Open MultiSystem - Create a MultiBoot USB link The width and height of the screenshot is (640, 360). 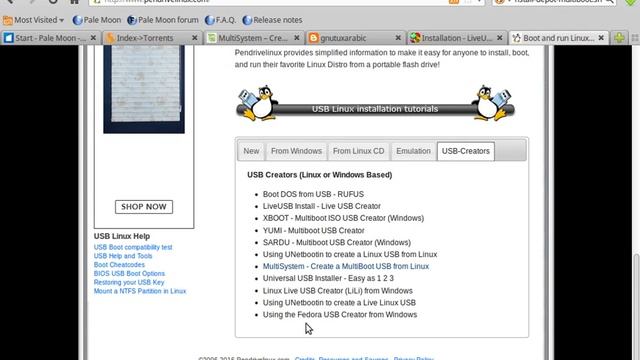[346, 266]
